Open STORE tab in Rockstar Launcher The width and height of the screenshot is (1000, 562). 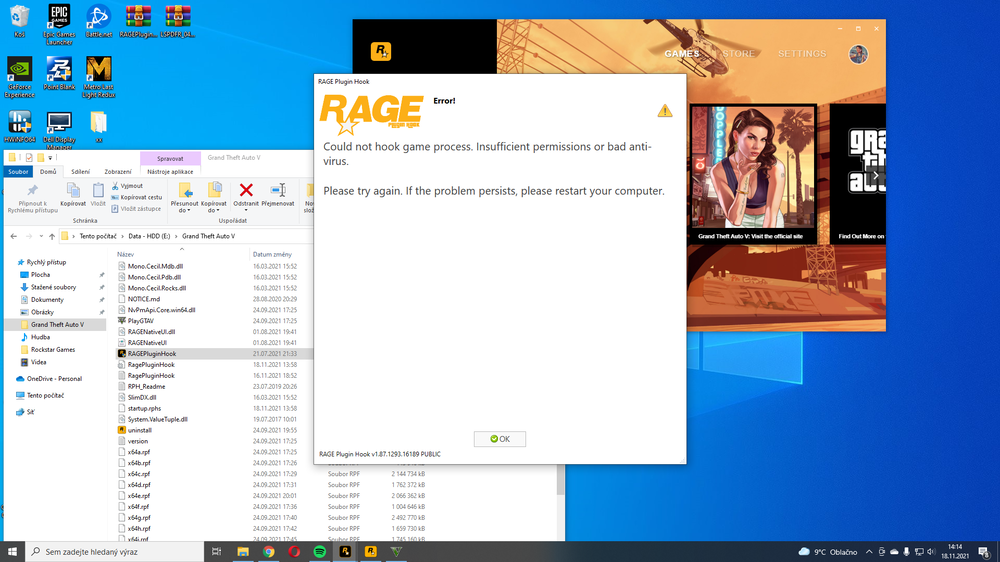738,54
